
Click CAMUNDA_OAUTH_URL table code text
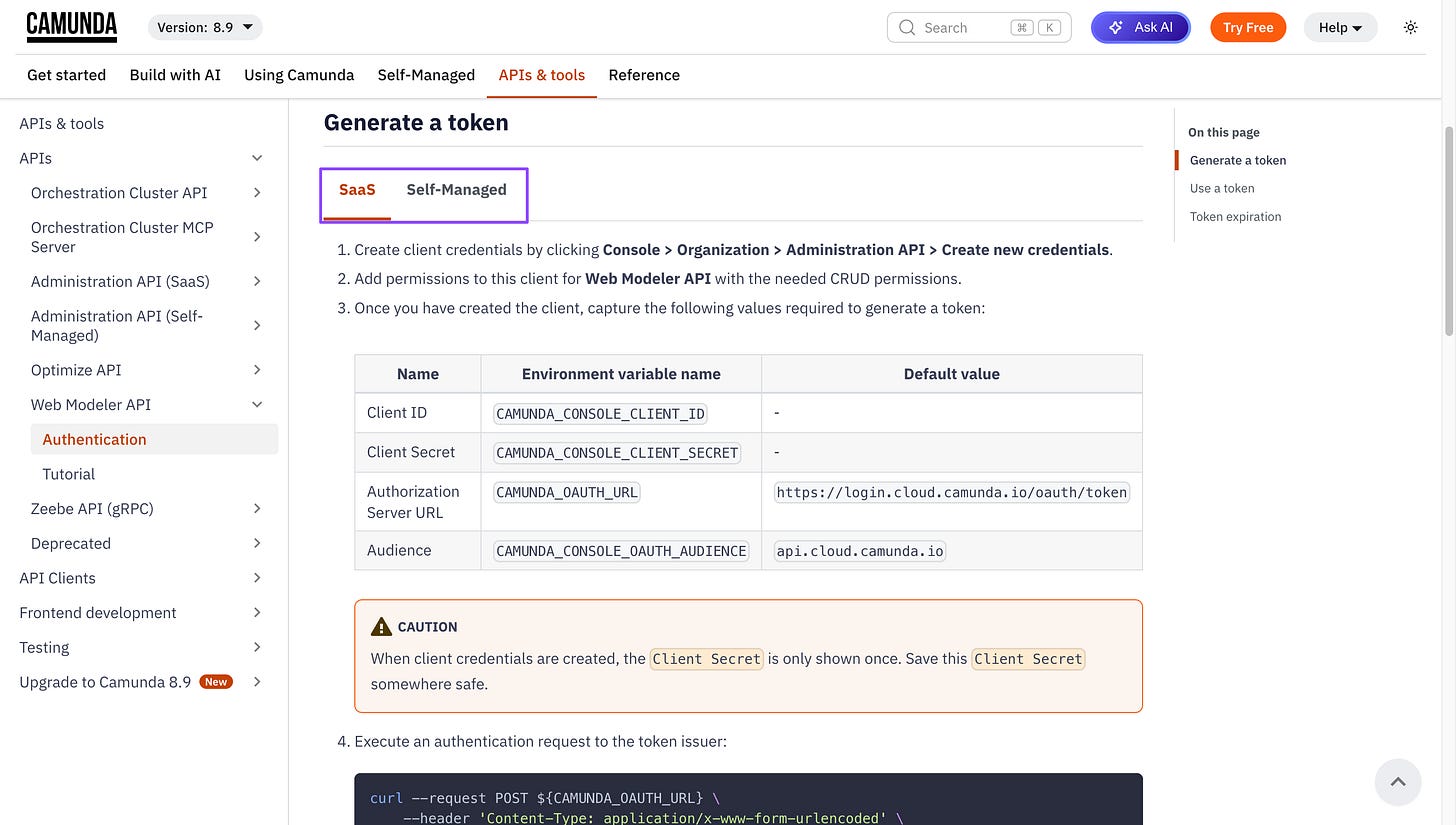pos(567,491)
